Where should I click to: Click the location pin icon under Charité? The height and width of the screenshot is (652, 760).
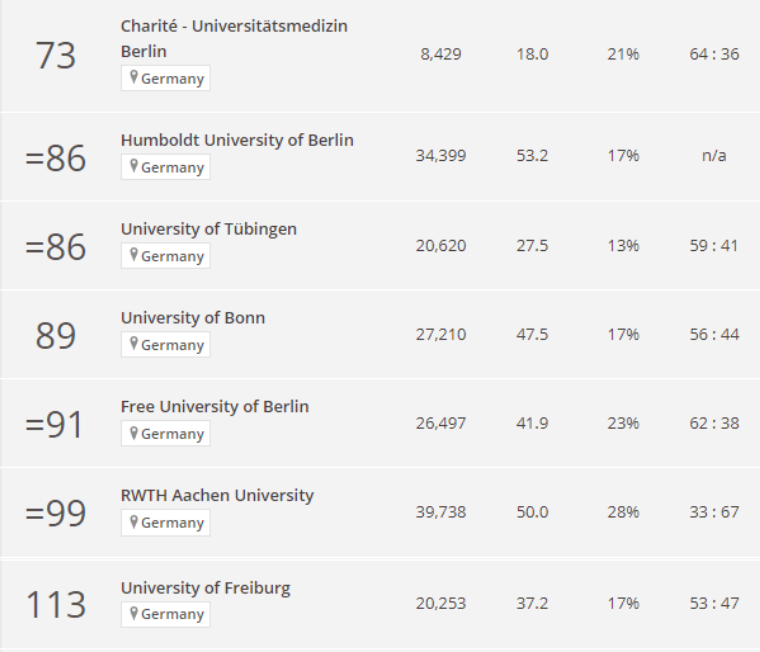pos(133,78)
